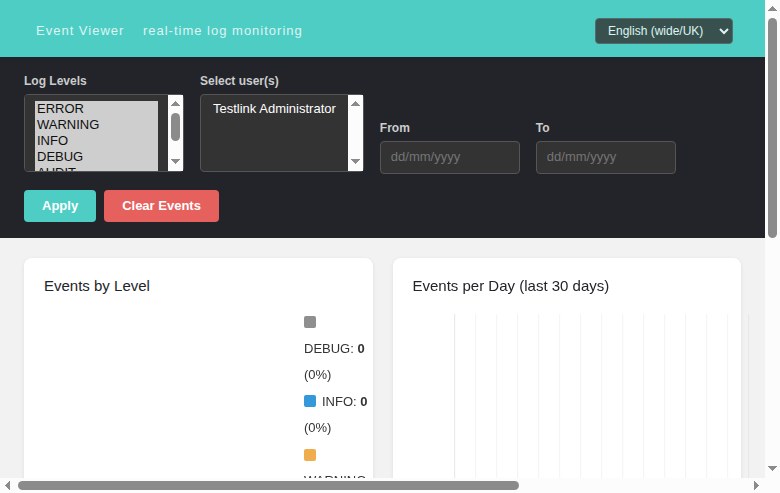The width and height of the screenshot is (780, 493).
Task: Click the real-time log monitoring subtitle
Action: click(x=222, y=31)
